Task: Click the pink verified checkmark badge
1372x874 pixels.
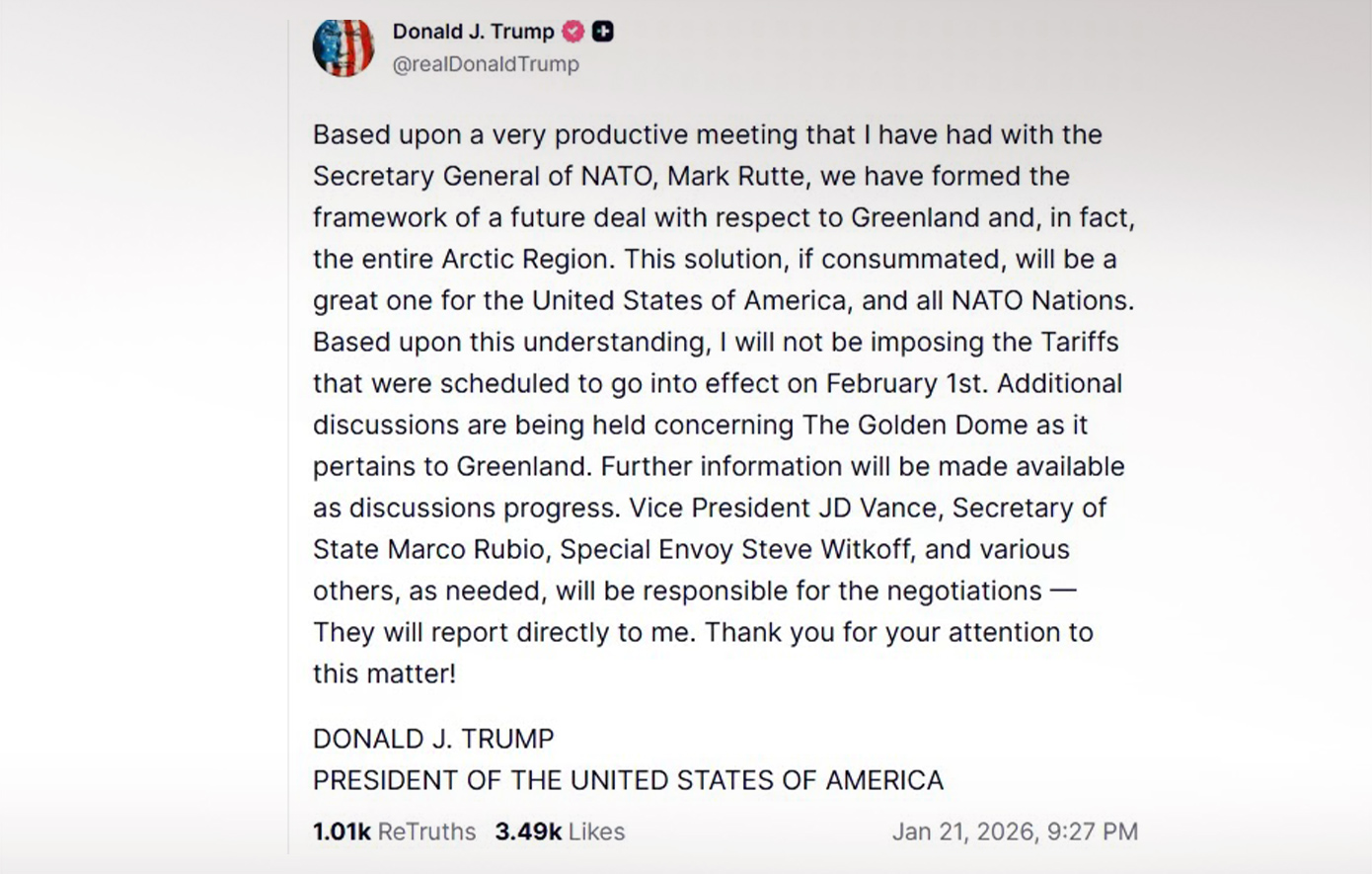Action: point(573,32)
